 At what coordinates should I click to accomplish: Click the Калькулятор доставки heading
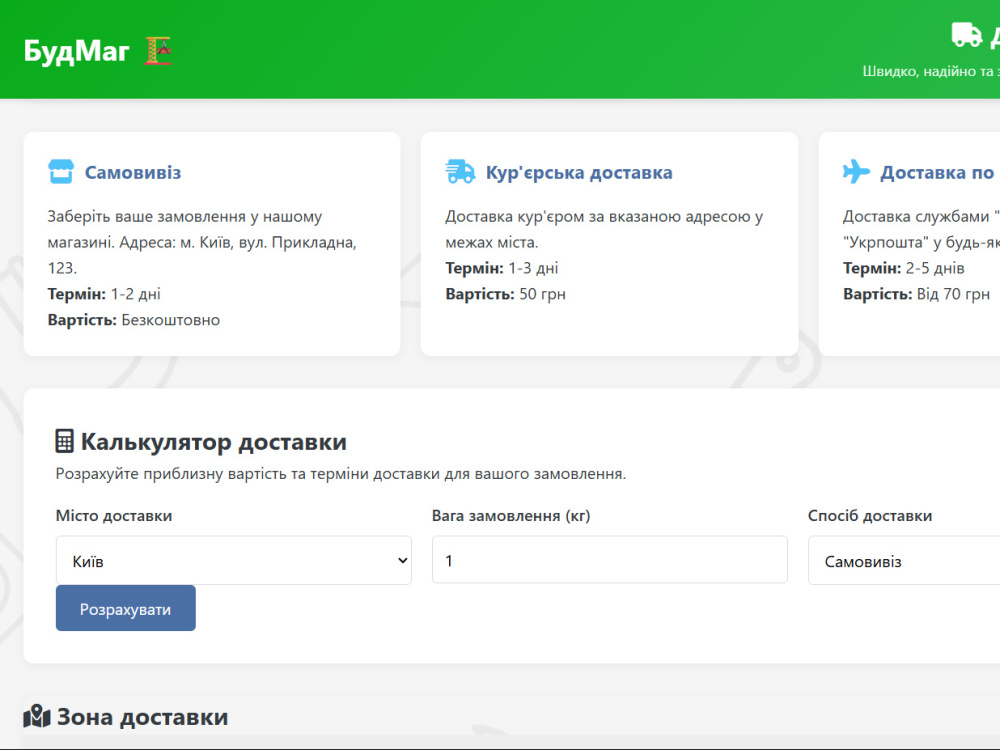tap(214, 442)
